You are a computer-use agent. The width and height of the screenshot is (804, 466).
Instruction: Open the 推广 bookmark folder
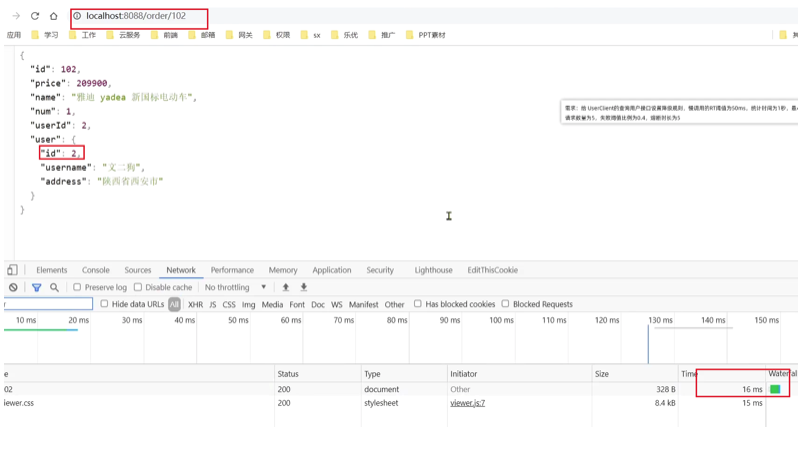[382, 35]
